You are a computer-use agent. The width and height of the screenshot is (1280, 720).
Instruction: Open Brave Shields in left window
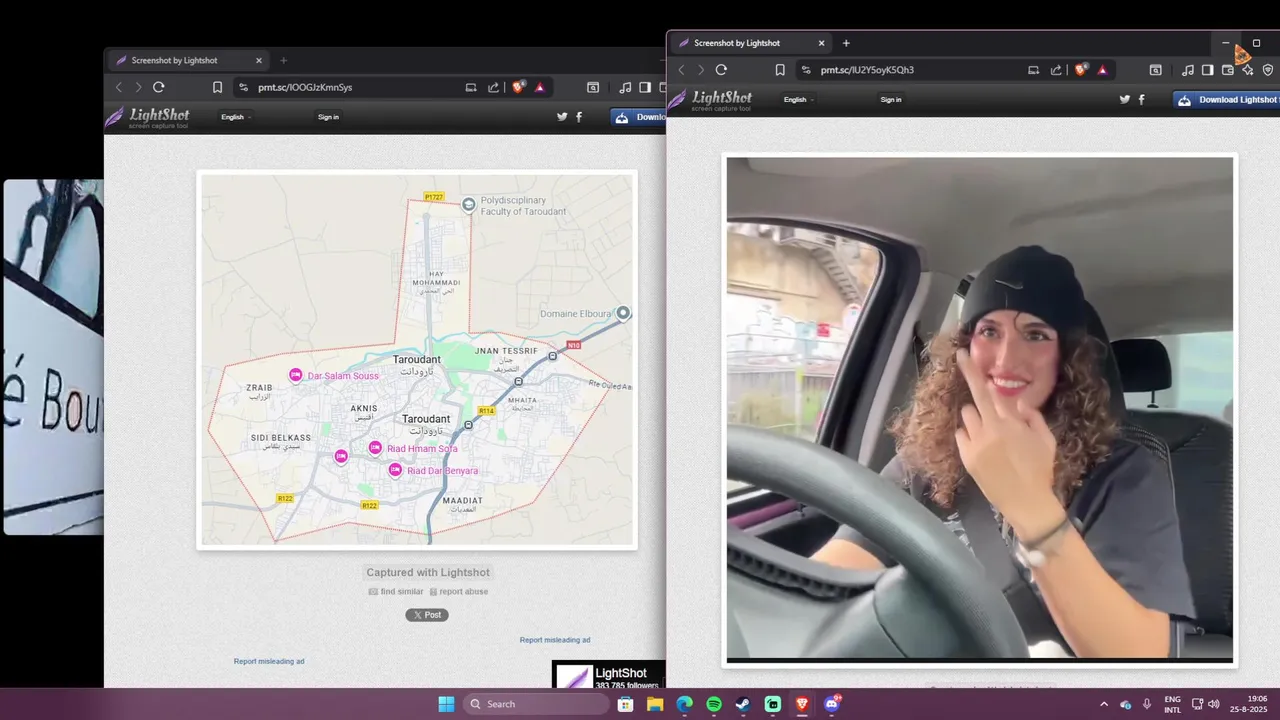518,87
